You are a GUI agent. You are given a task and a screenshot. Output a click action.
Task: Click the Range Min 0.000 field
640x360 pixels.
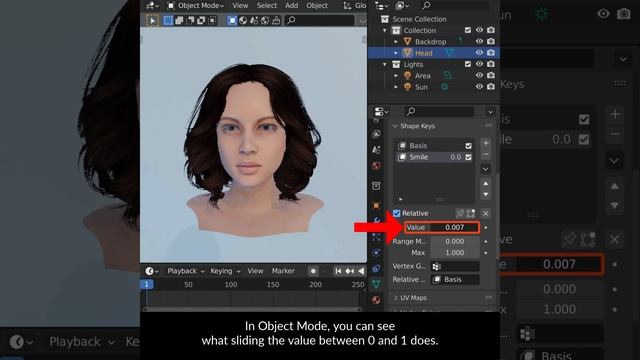[x=455, y=242]
